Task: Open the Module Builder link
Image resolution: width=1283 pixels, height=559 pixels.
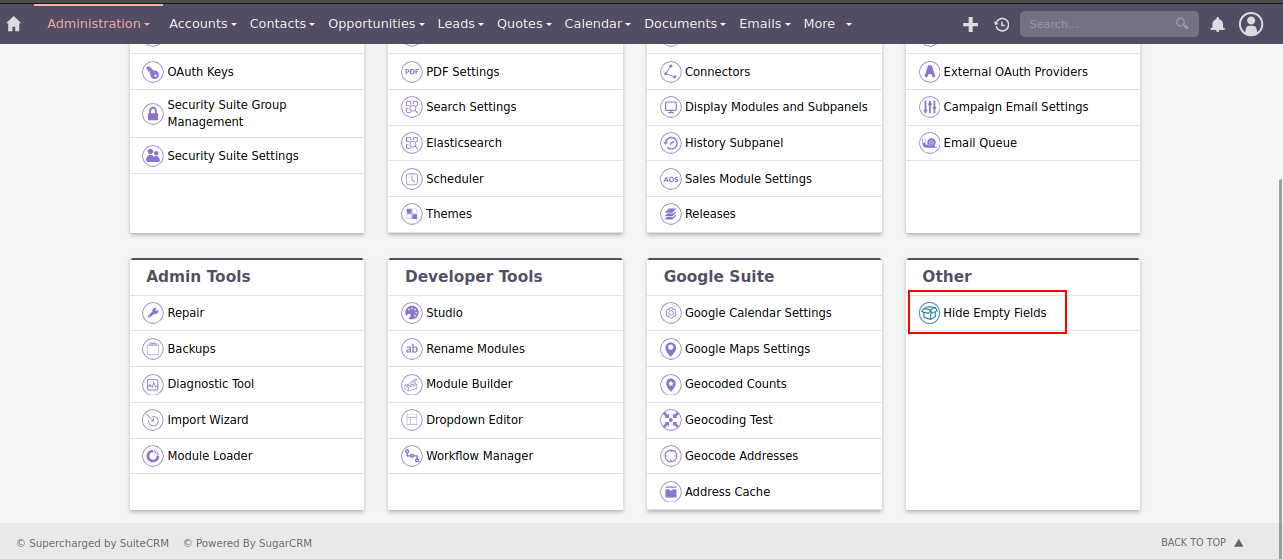Action: (469, 384)
